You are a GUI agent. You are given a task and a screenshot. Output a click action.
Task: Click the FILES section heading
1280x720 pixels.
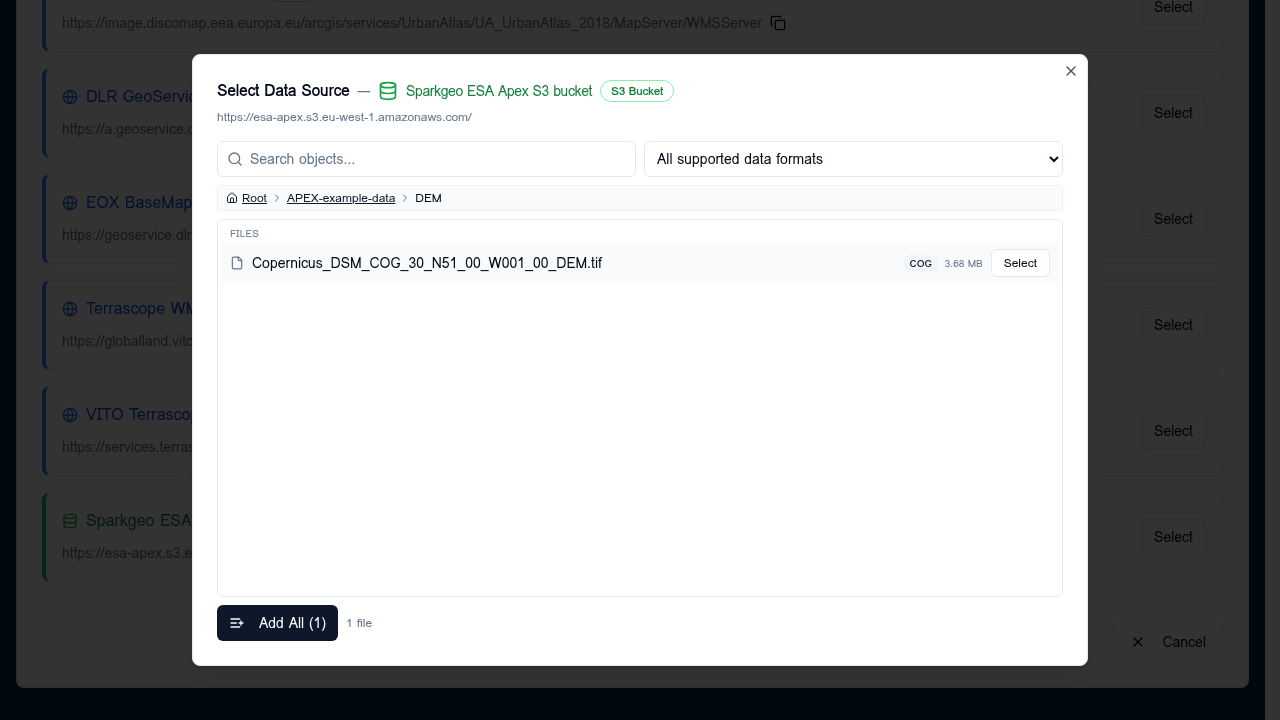pyautogui.click(x=244, y=234)
